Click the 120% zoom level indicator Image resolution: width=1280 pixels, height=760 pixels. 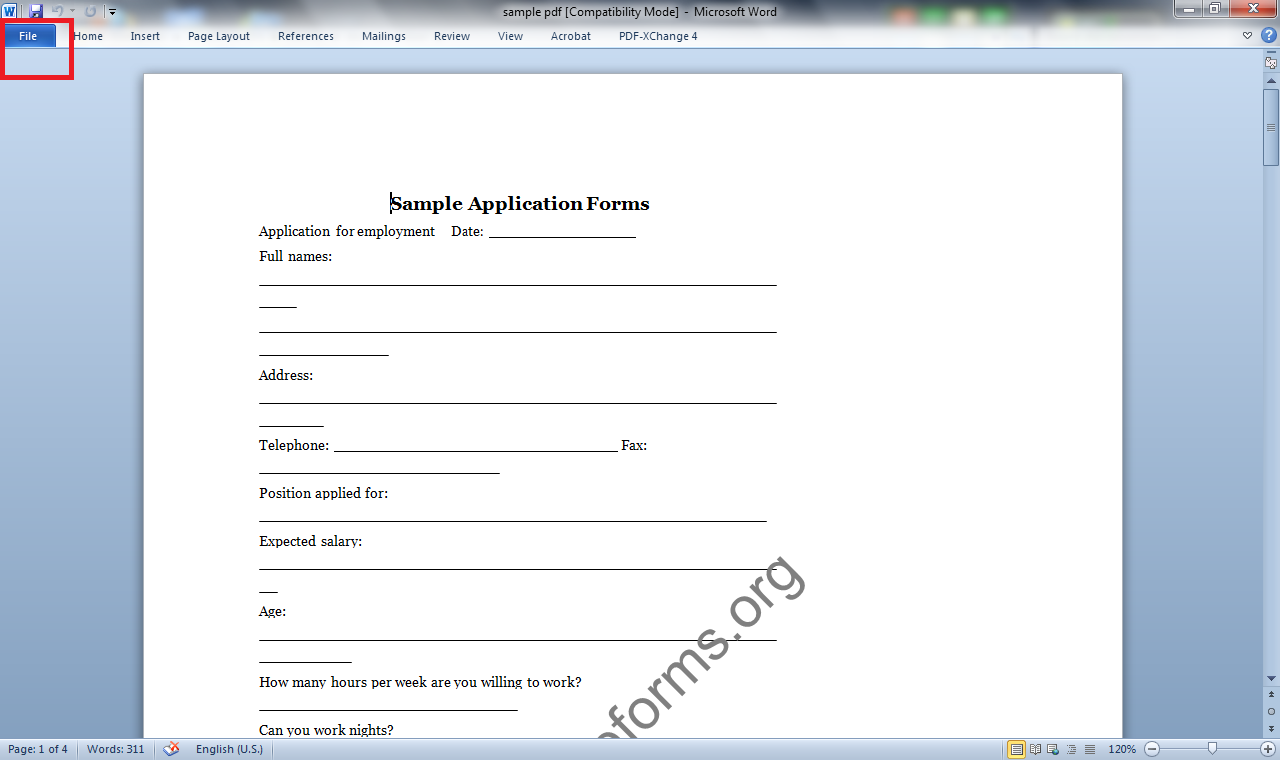1122,748
